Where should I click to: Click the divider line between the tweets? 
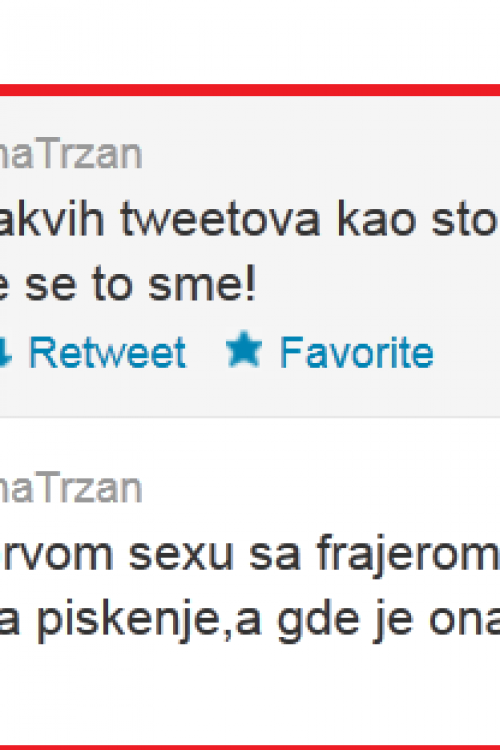pyautogui.click(x=250, y=417)
